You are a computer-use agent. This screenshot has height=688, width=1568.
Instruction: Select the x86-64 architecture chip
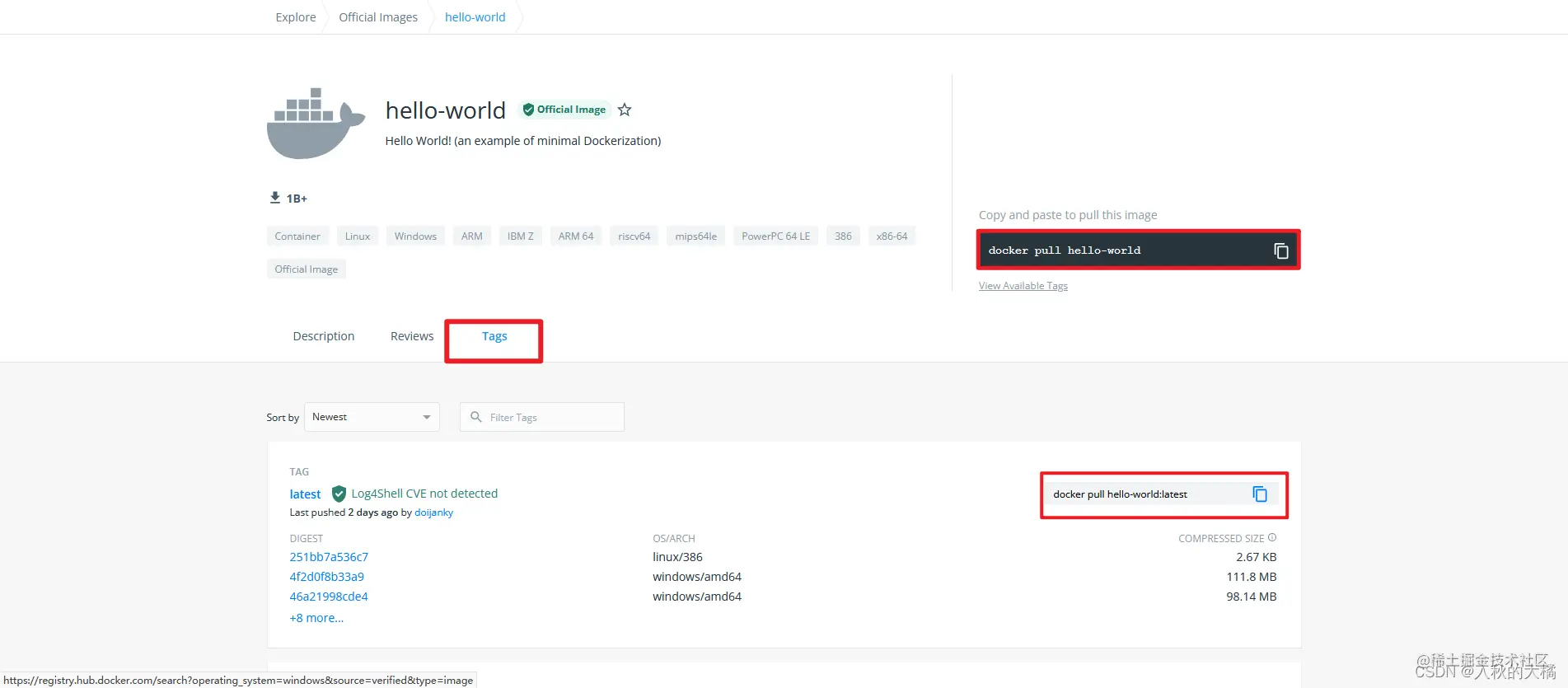click(x=892, y=236)
